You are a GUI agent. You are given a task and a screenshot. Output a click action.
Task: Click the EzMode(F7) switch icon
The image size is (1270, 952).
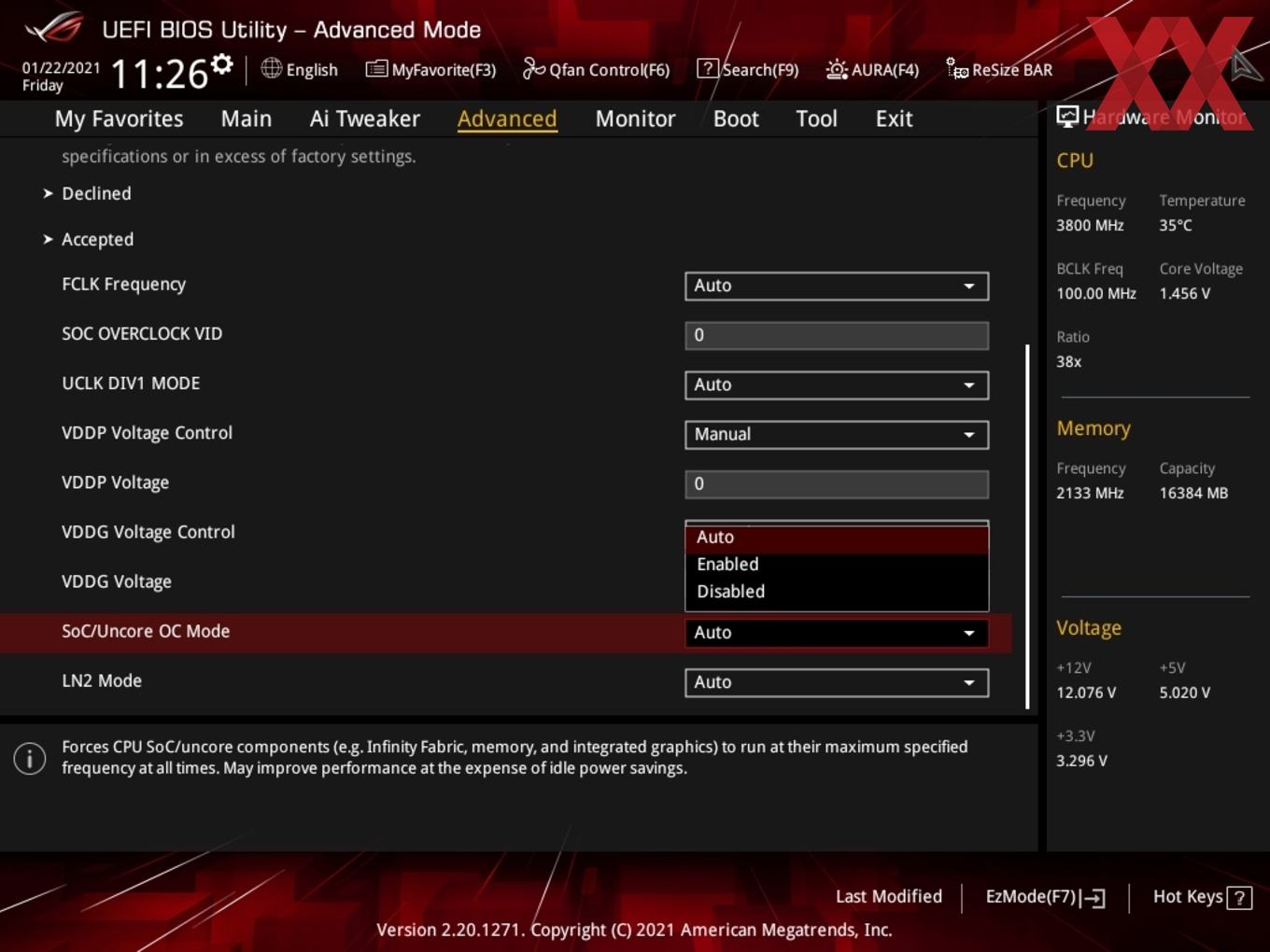(x=1093, y=898)
